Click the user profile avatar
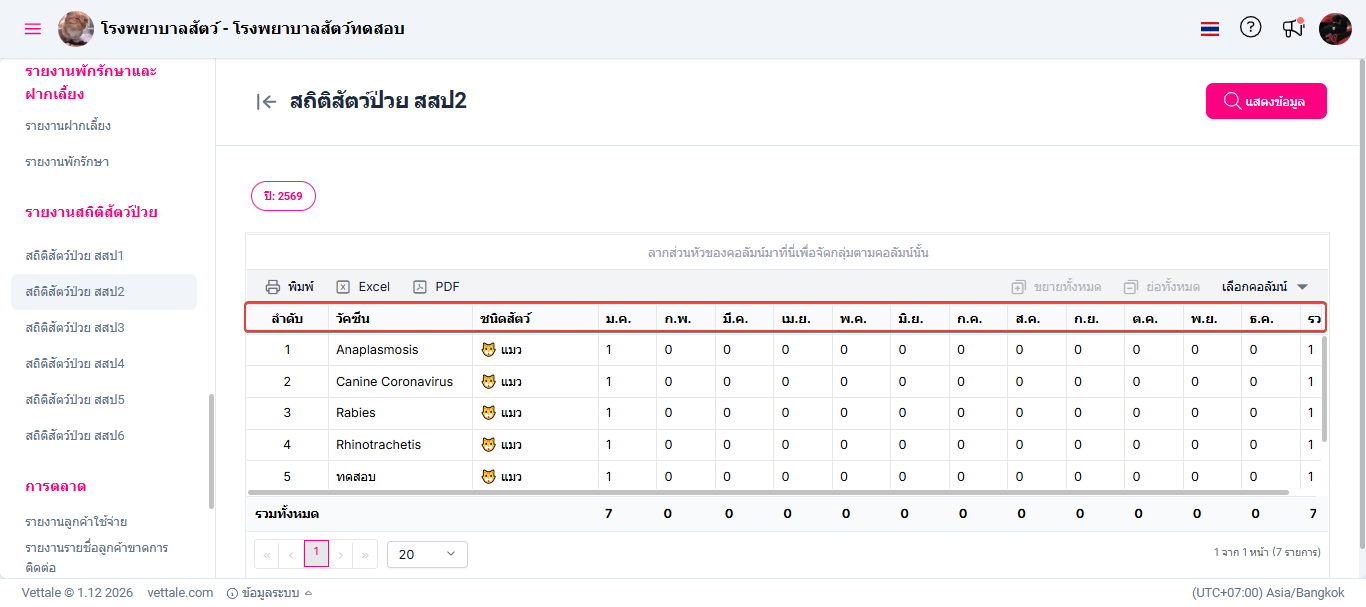This screenshot has width=1366, height=607. click(x=1335, y=29)
